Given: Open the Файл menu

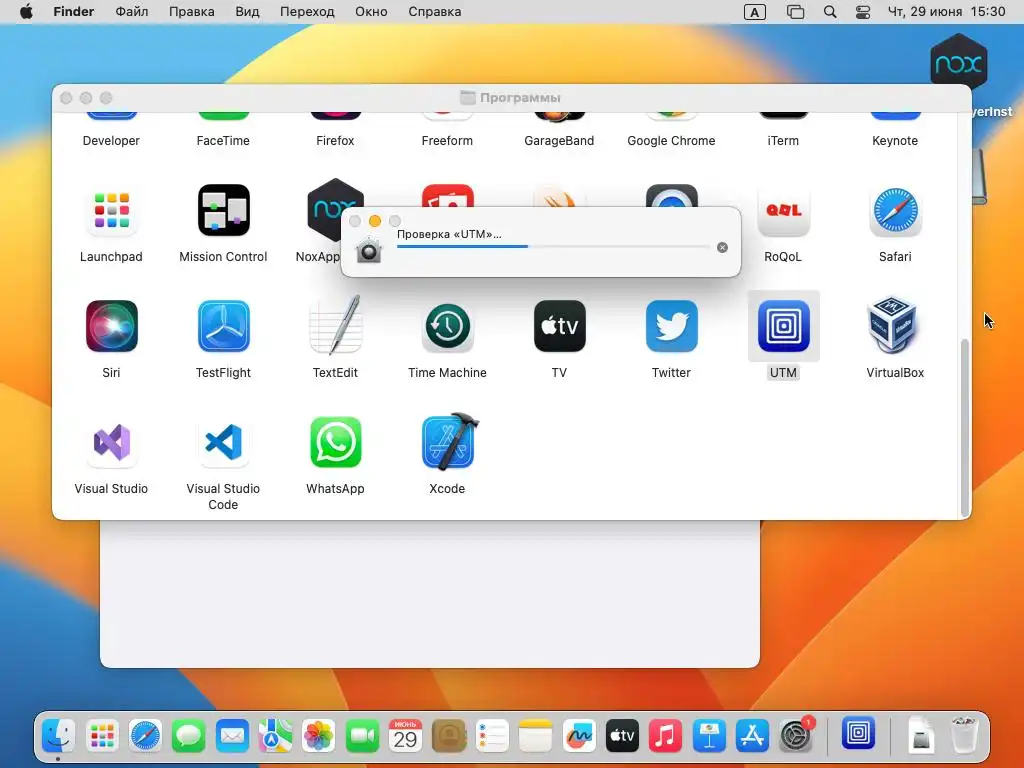Looking at the screenshot, I should click(x=131, y=12).
